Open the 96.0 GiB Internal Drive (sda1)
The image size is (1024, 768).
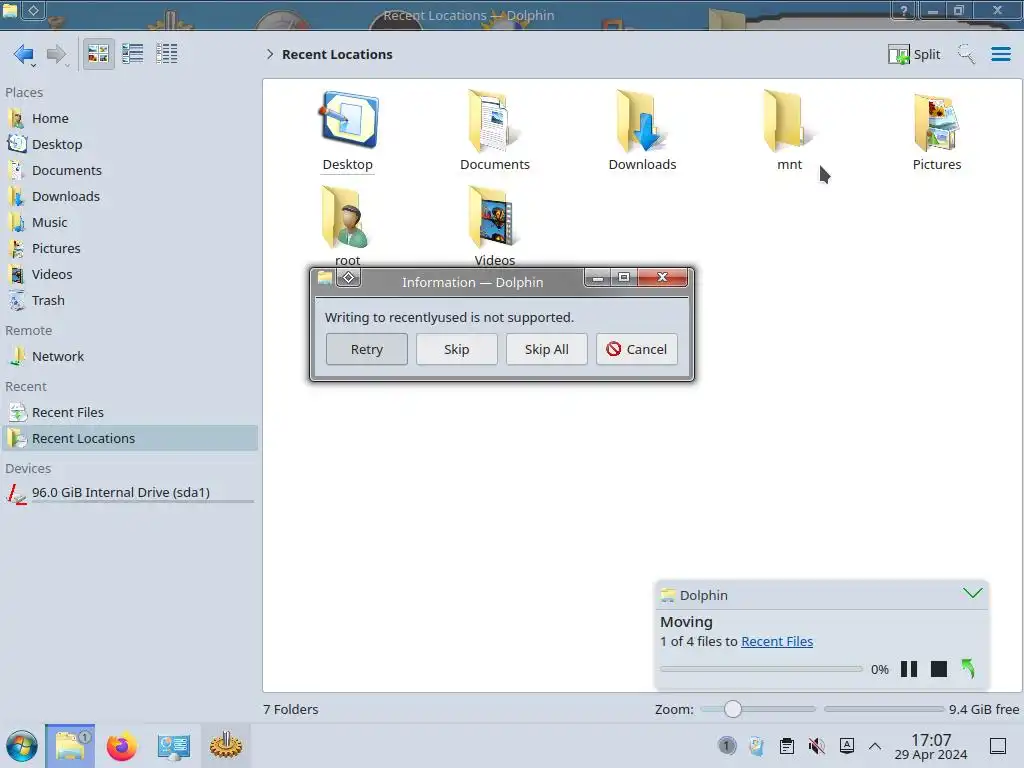tap(129, 493)
